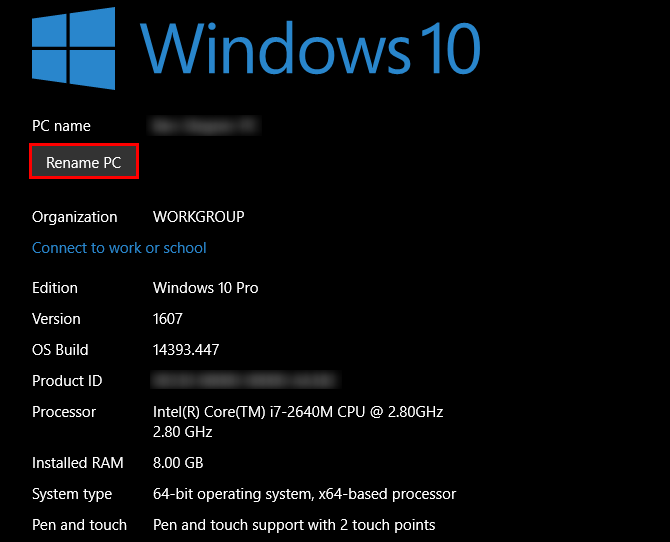Click the Installed RAM label
The height and width of the screenshot is (542, 670).
pyautogui.click(x=78, y=463)
